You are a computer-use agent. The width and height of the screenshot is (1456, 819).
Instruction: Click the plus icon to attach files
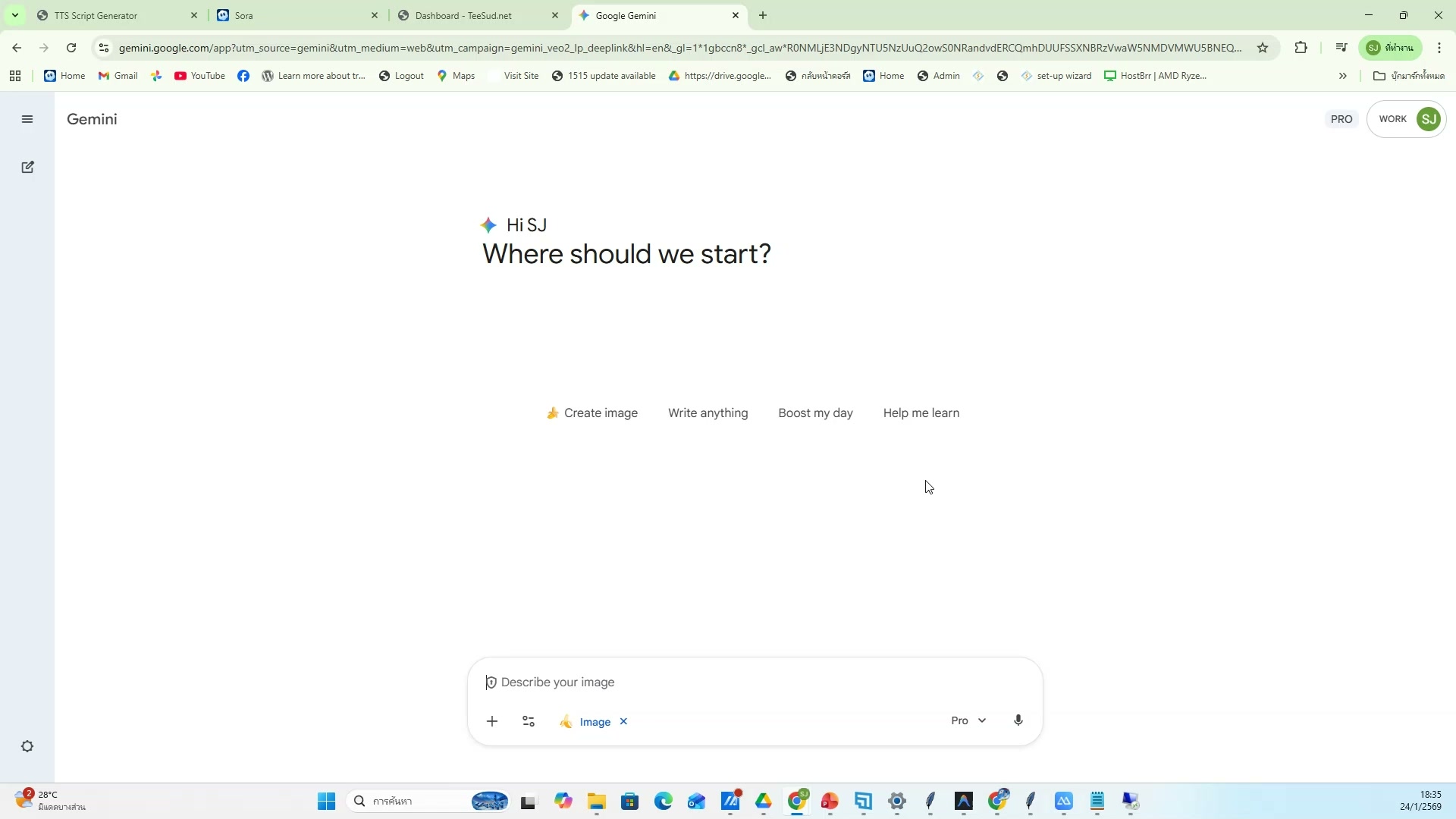click(x=493, y=721)
